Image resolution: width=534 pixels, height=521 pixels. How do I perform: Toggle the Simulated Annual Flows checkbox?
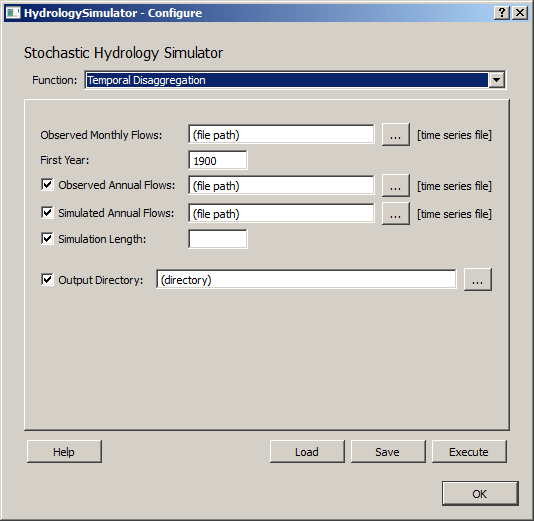[x=47, y=213]
